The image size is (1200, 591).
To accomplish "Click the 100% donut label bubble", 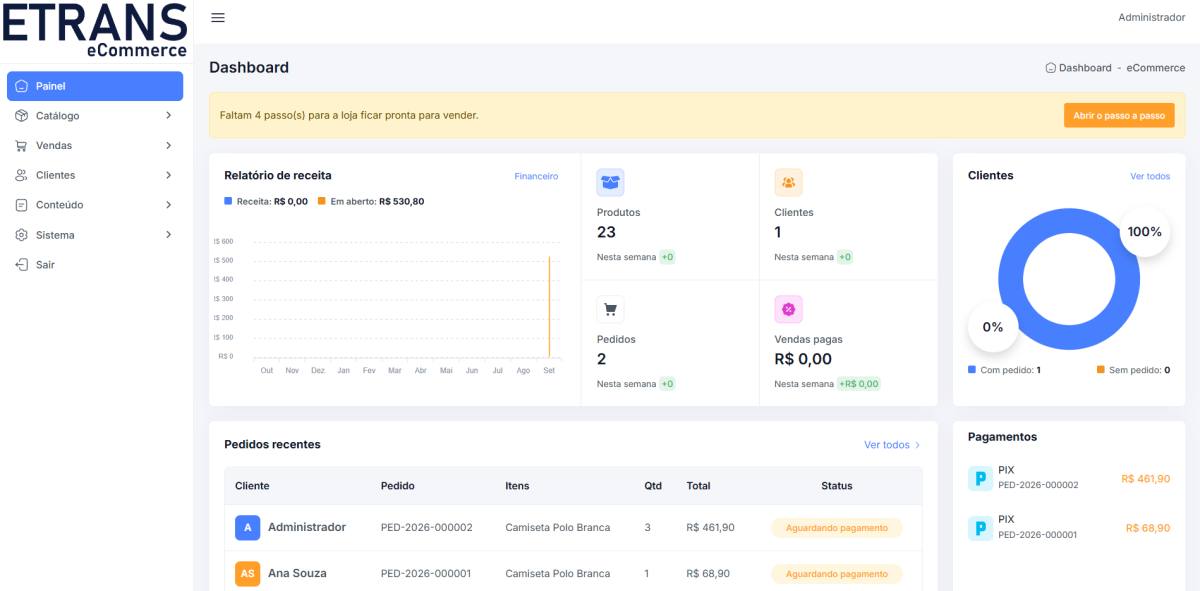I will tap(1145, 232).
